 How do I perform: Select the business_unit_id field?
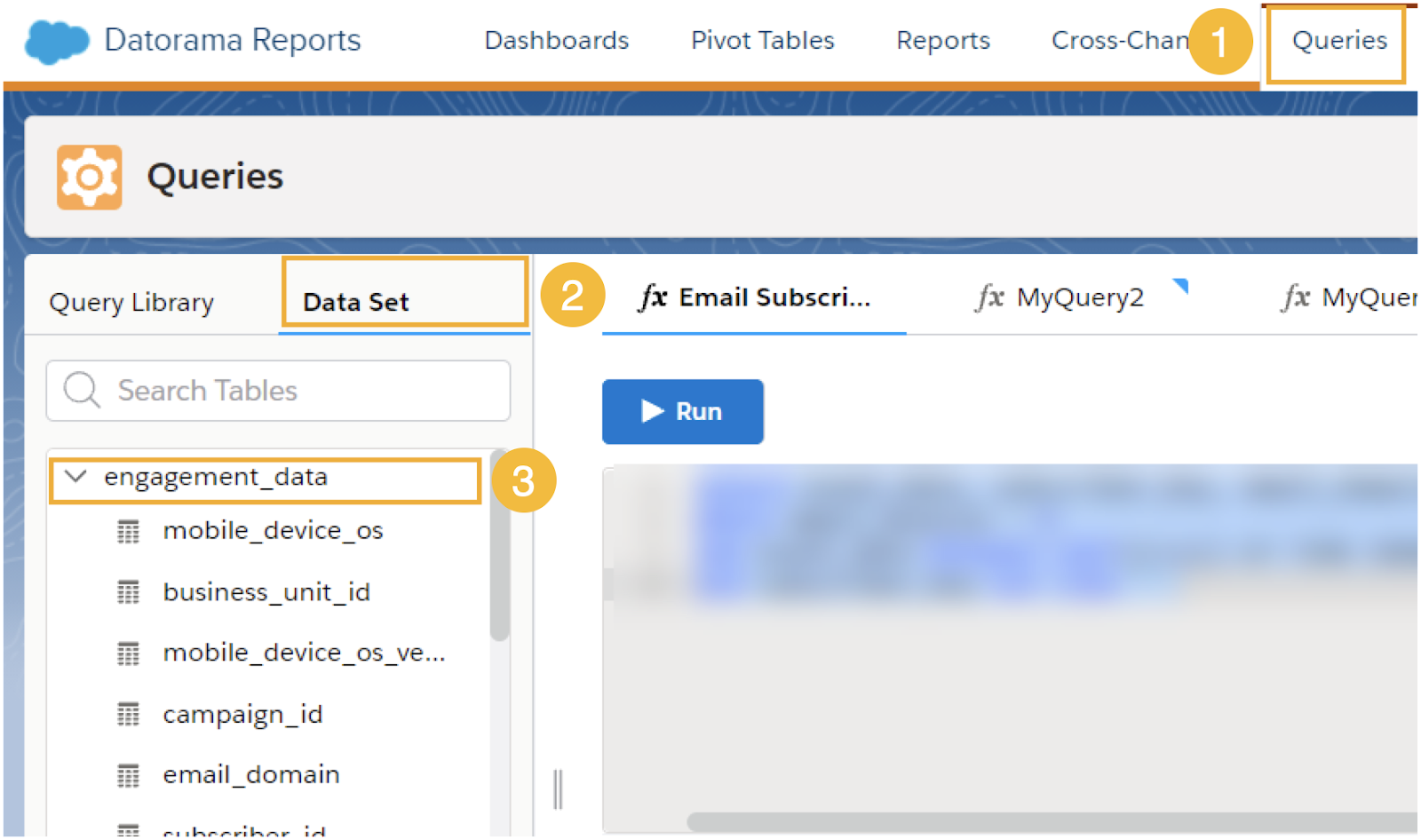266,592
